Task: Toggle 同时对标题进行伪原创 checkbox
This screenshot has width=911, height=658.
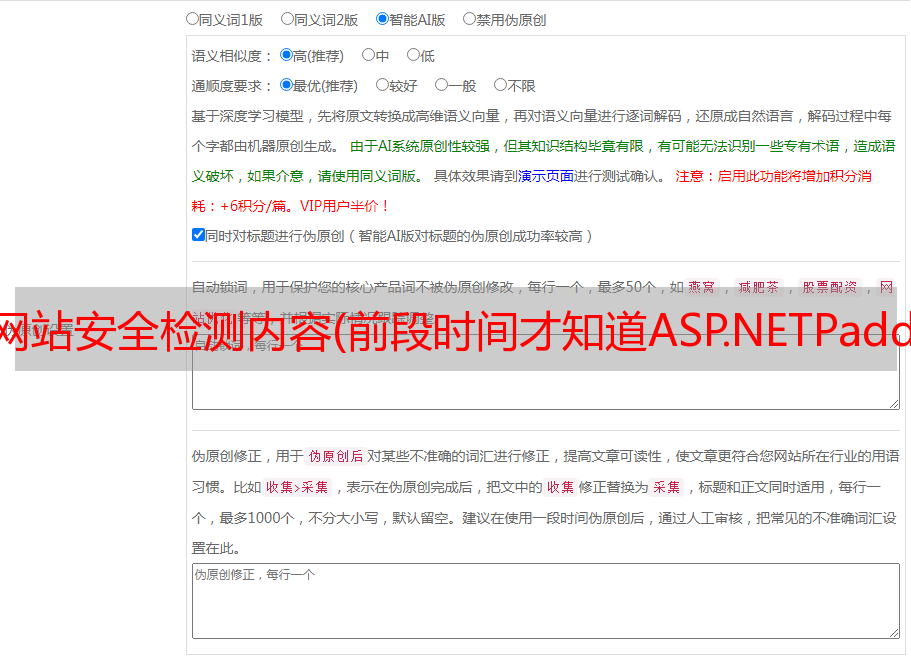Action: coord(198,235)
